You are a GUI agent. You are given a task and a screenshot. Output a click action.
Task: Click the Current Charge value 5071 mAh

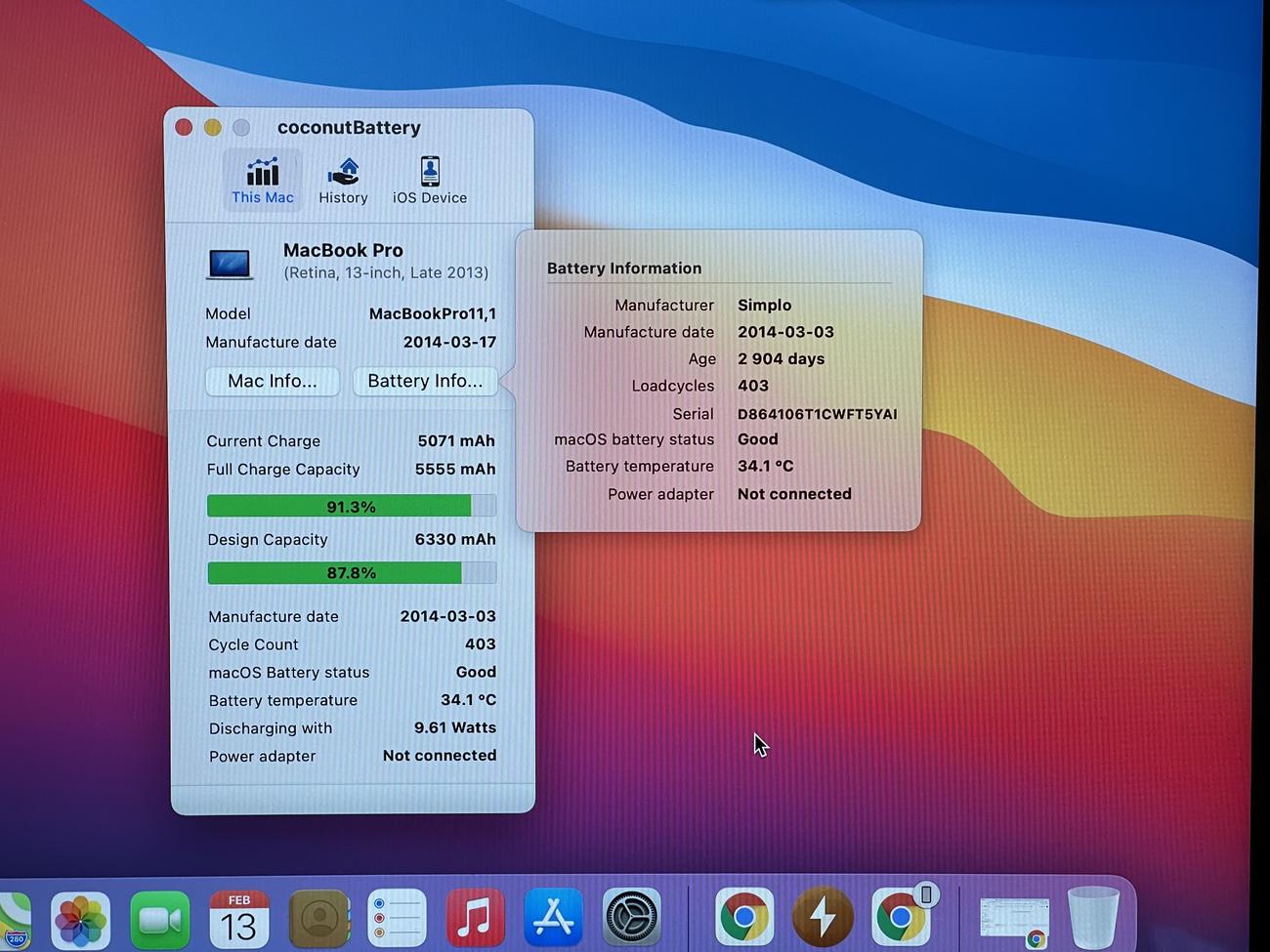click(456, 440)
